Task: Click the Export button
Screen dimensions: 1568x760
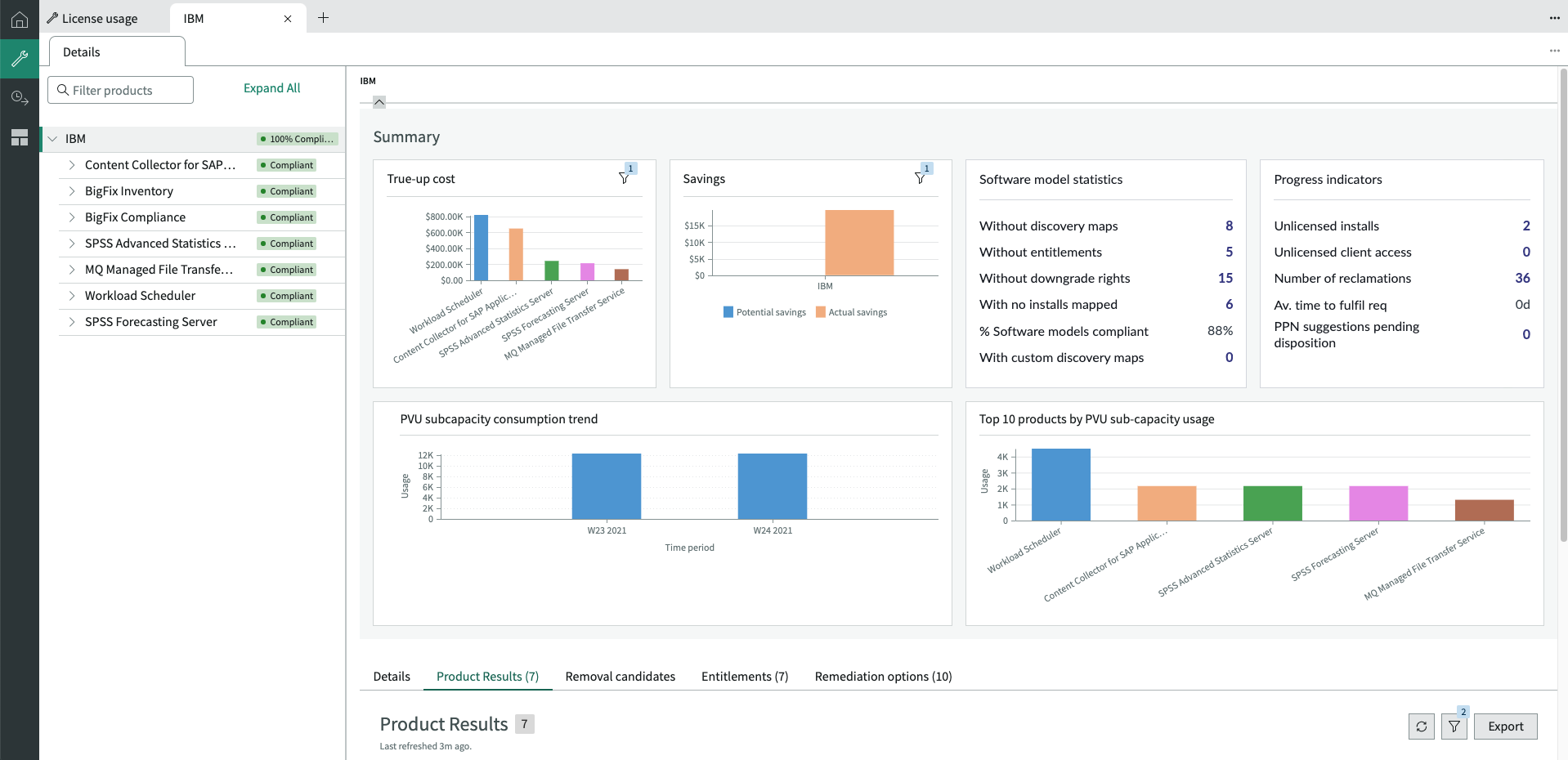Action: [1506, 726]
